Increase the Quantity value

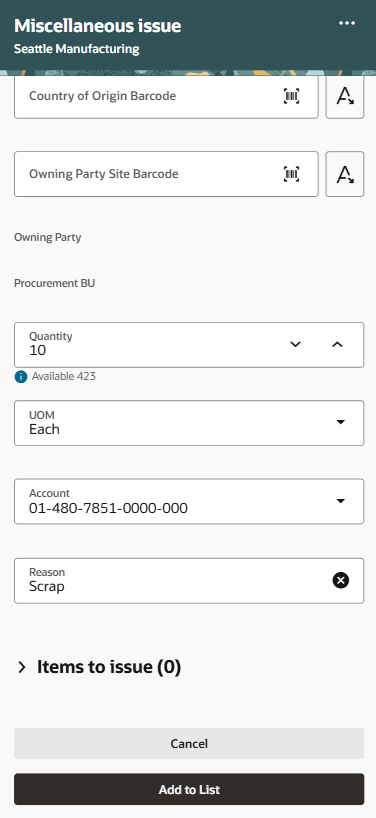[337, 344]
